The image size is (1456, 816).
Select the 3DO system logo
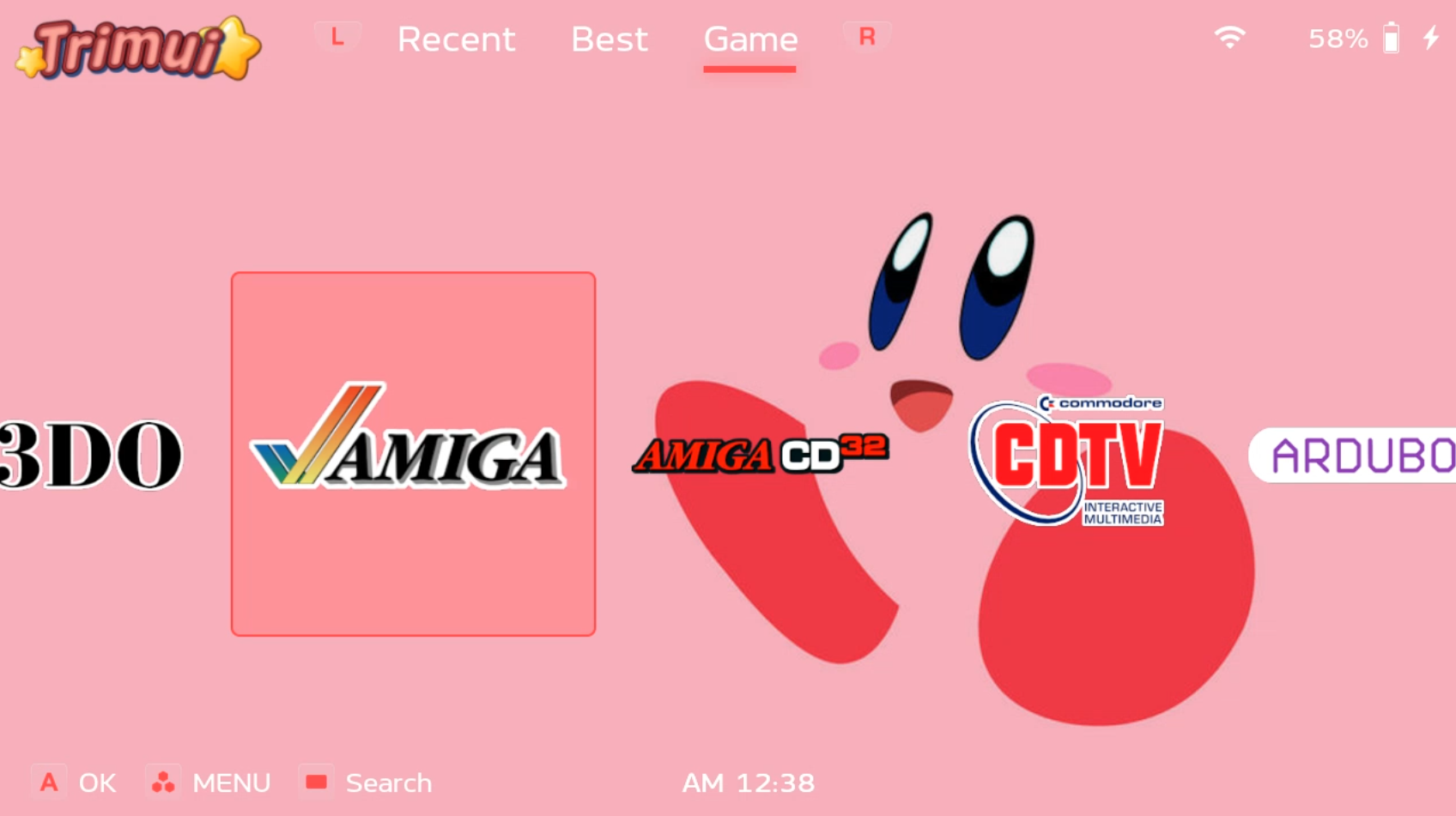click(x=90, y=455)
